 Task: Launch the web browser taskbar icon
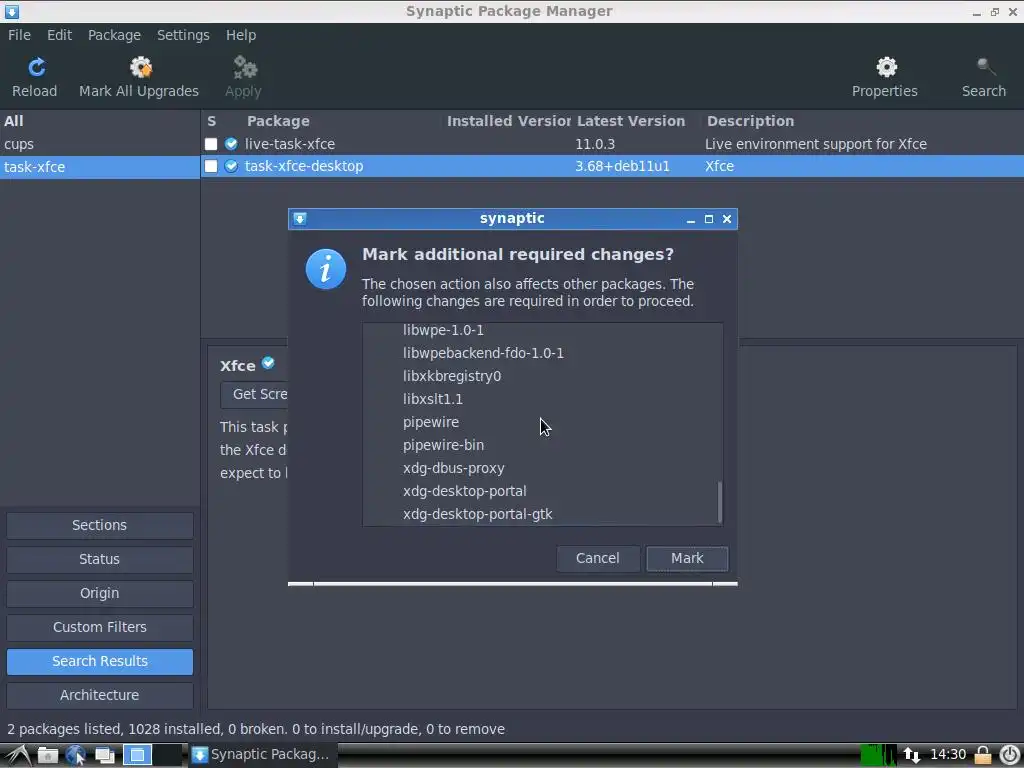(x=76, y=755)
